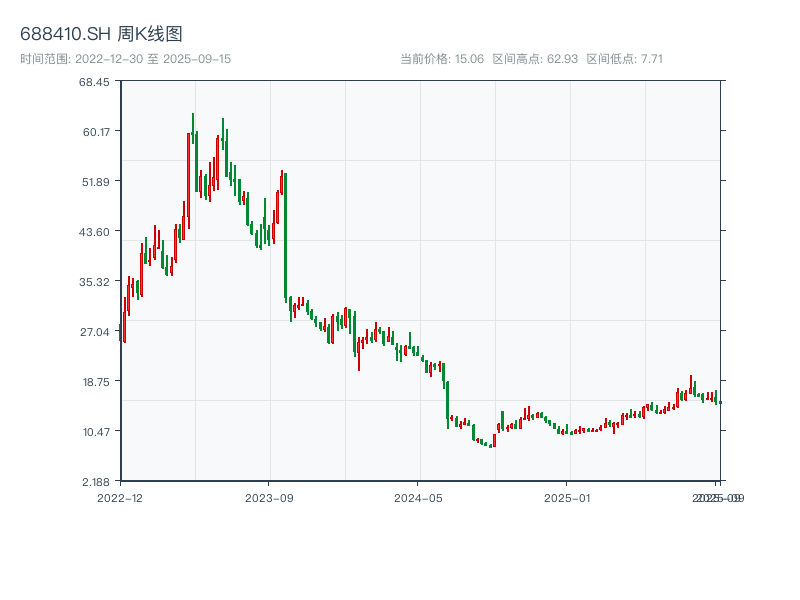Viewport: 800px width, 600px height.
Task: Select the 2022-12 x-axis label
Action: pyautogui.click(x=120, y=497)
